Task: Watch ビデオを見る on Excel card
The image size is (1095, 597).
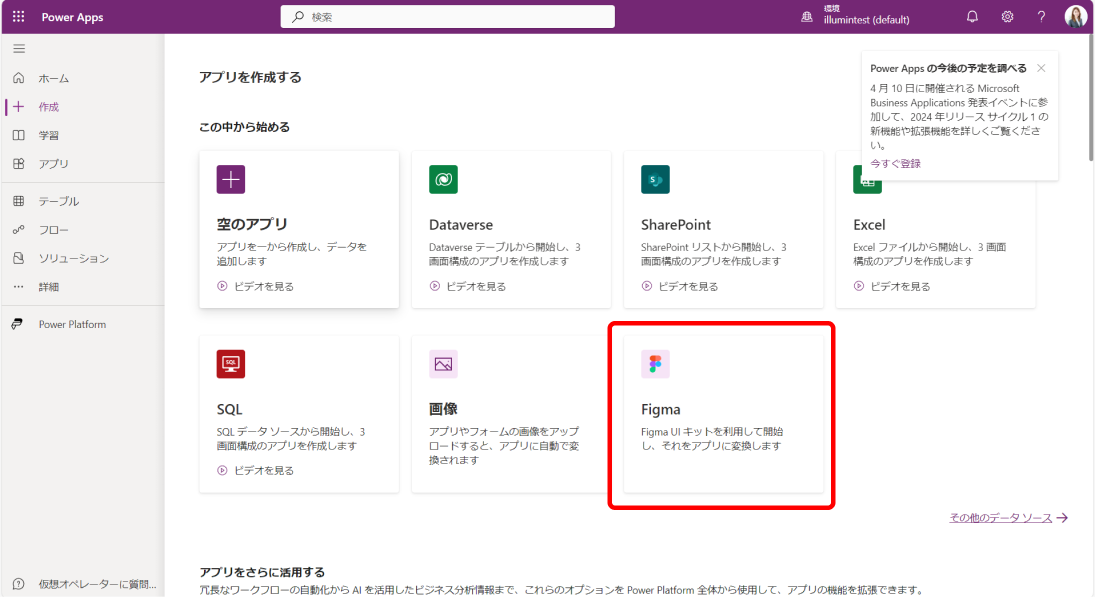Action: click(x=900, y=286)
